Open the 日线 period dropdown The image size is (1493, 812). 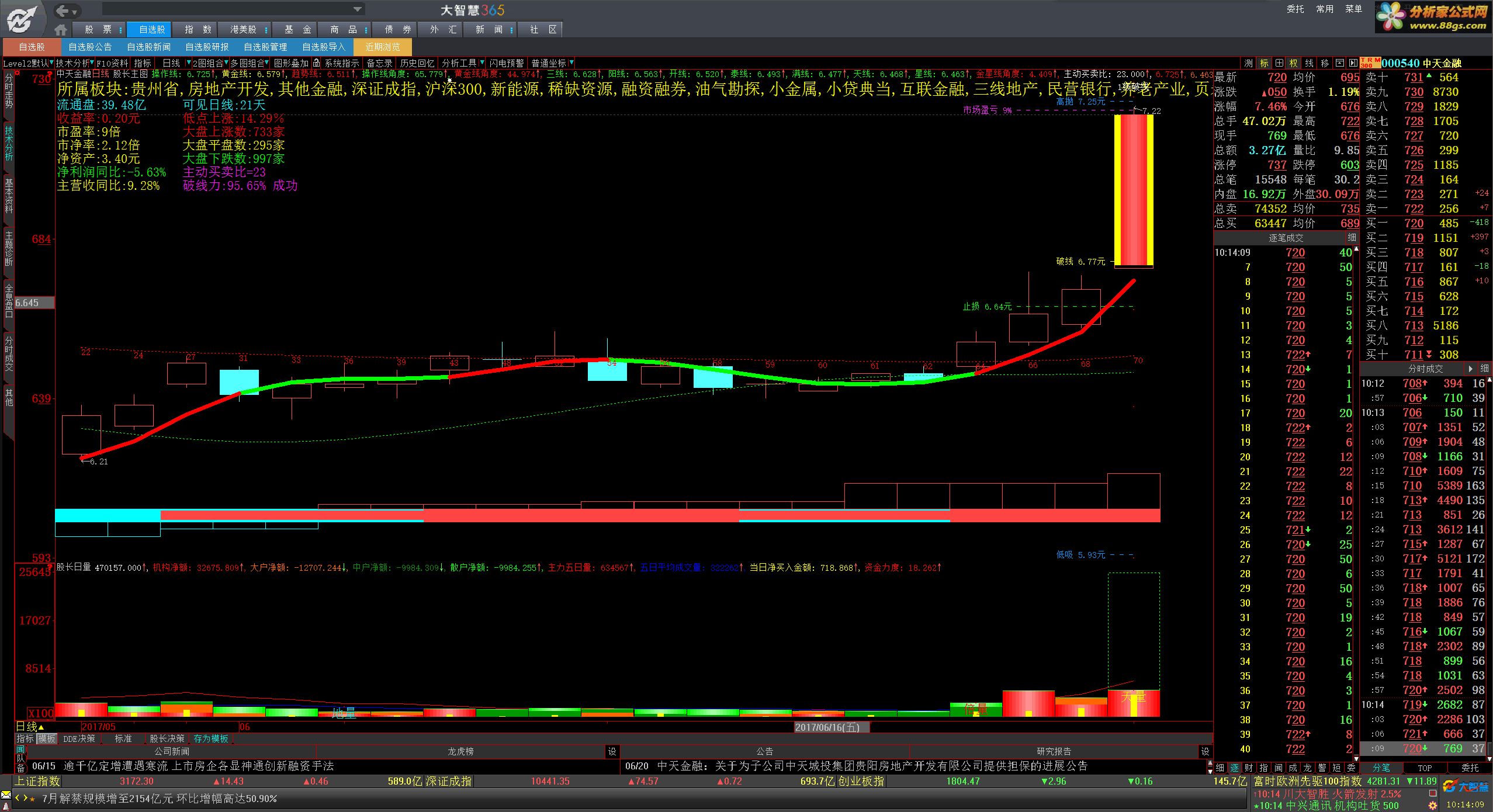(188, 63)
